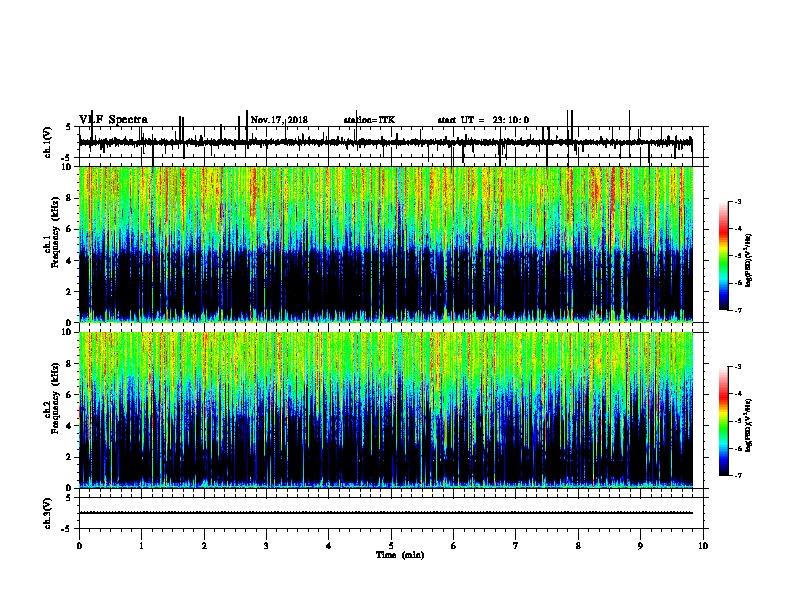The height and width of the screenshot is (612, 792).
Task: Select the "start UT = 23:10:0" header text
Action: pyautogui.click(x=483, y=120)
